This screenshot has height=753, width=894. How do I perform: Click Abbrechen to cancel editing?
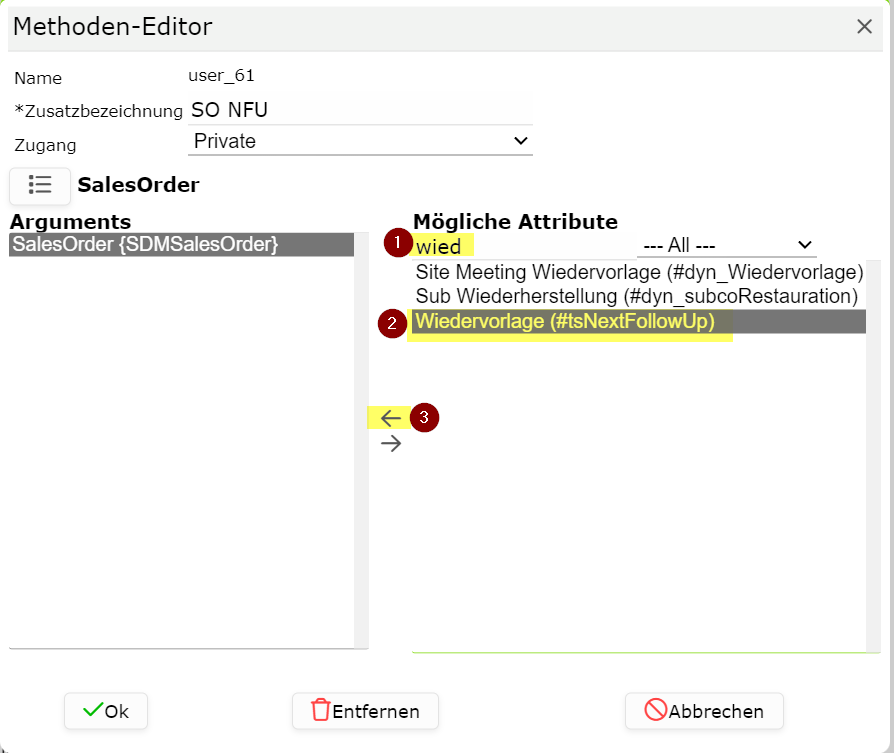[704, 711]
